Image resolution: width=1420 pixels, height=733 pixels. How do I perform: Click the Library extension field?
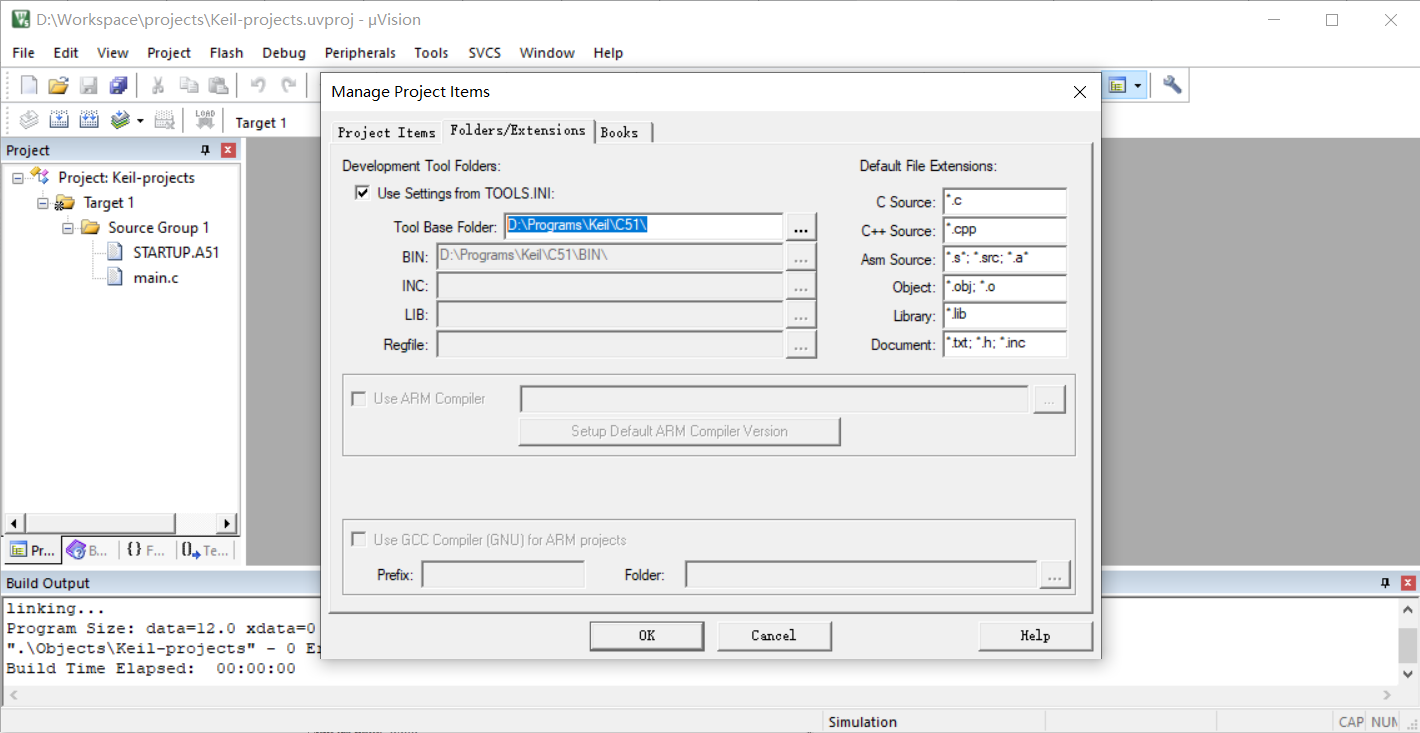coord(1004,315)
